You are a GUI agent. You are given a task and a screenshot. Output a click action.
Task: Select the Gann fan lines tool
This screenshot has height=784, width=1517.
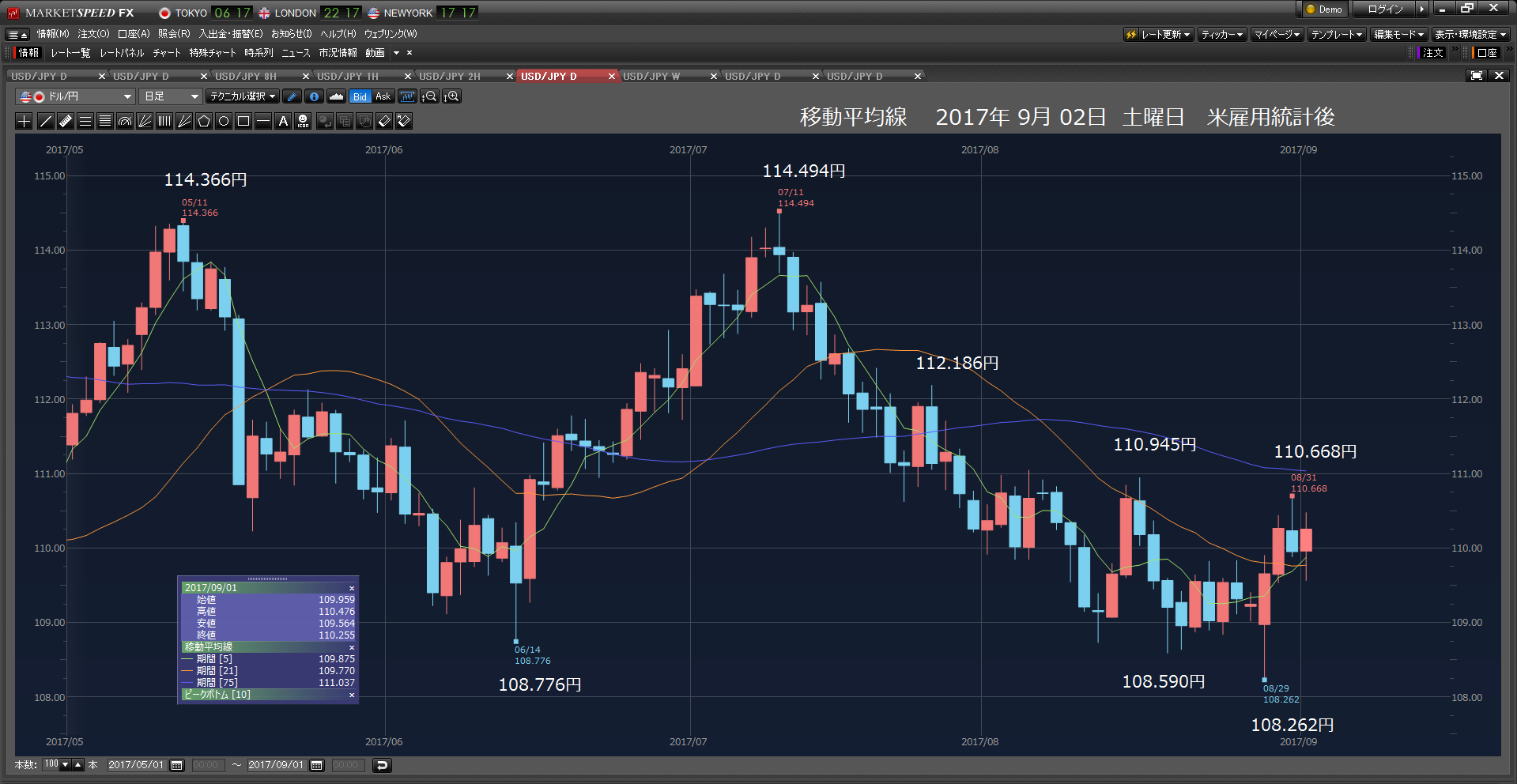coord(184,121)
